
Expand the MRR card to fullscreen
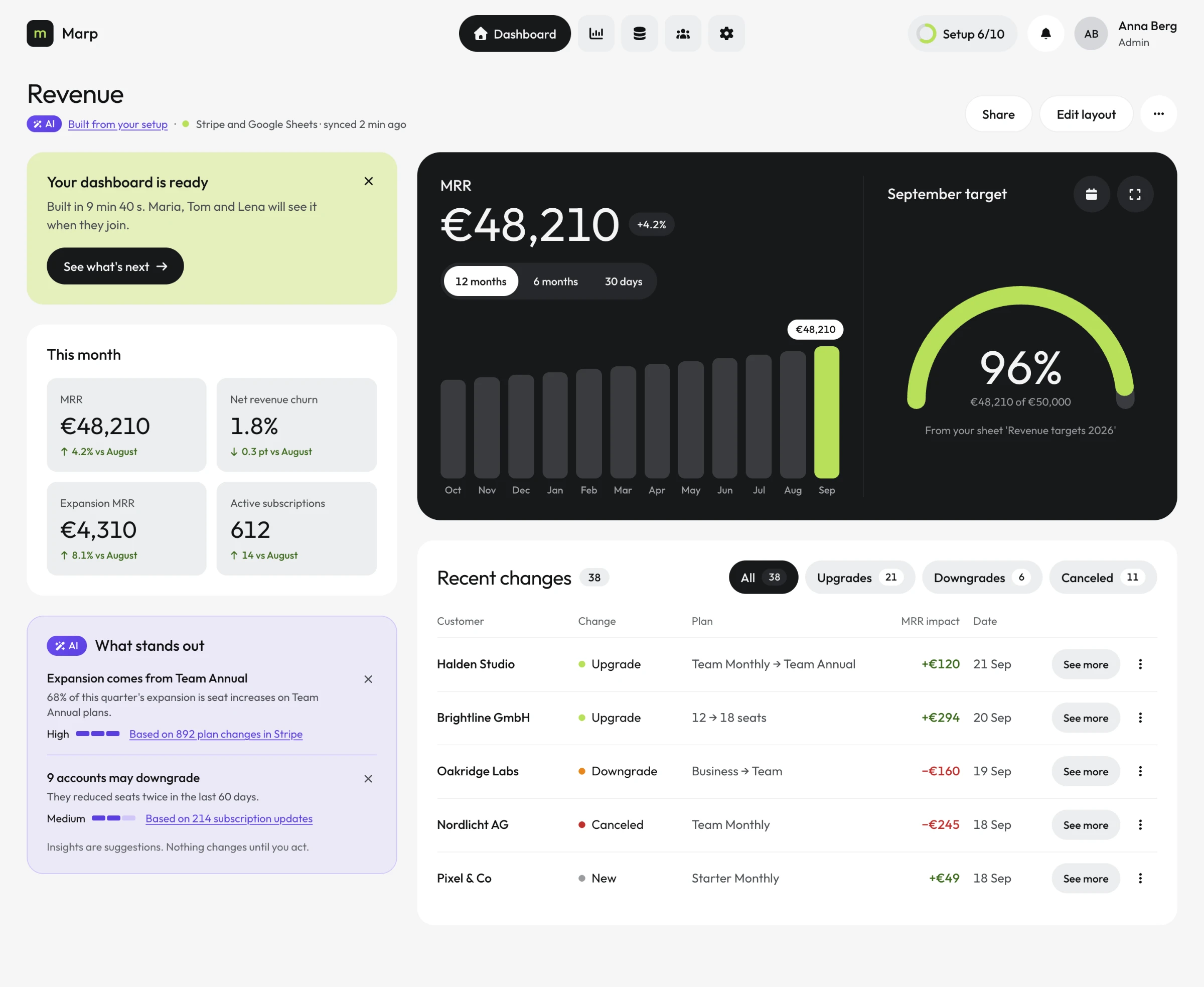point(1135,195)
